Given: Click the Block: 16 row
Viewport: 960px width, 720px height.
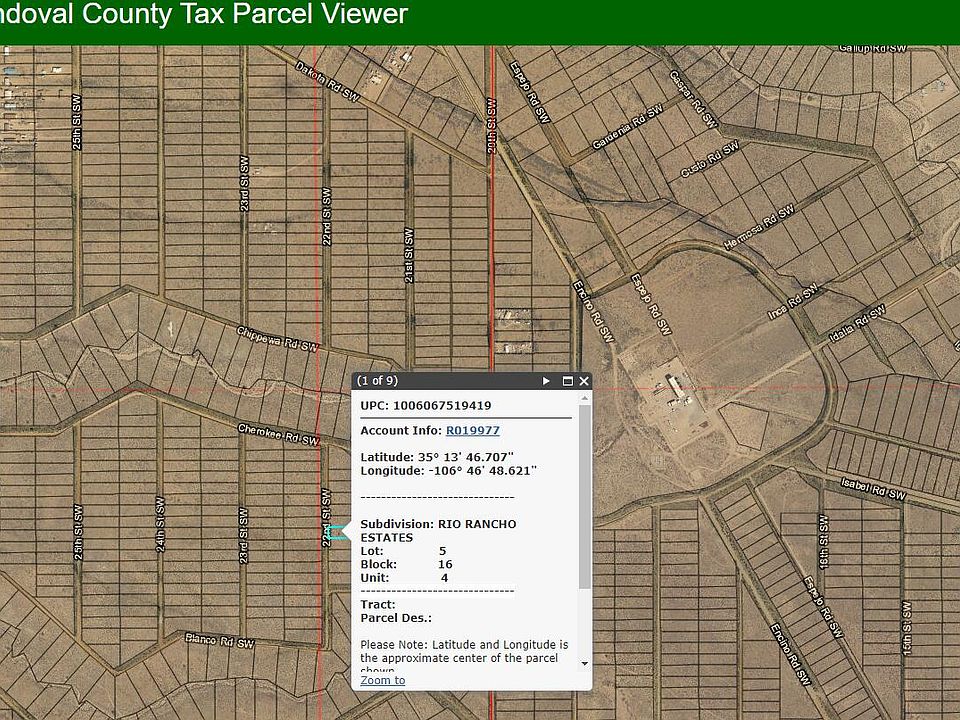Looking at the screenshot, I should 407,564.
